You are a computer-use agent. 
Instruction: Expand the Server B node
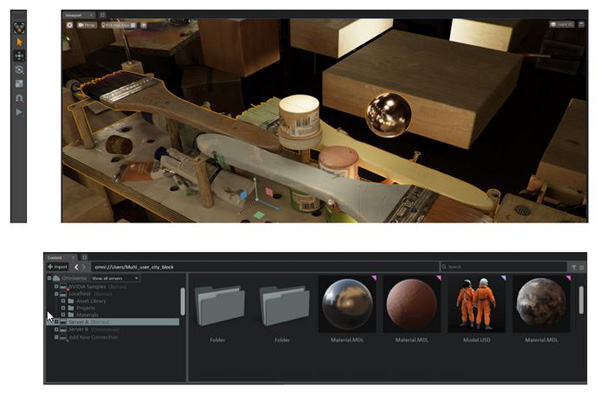(x=56, y=329)
